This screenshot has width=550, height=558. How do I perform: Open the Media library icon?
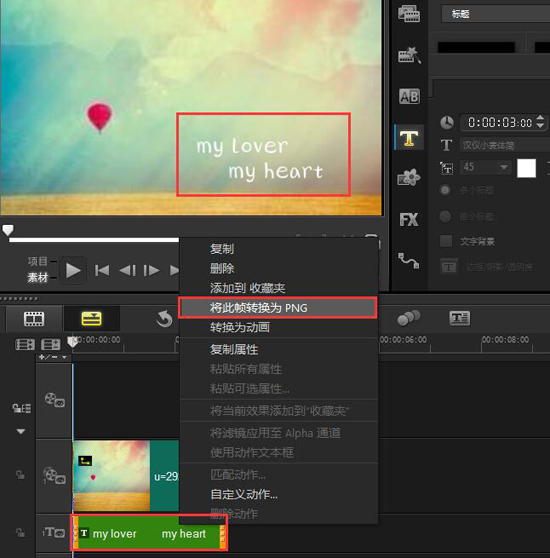pyautogui.click(x=409, y=14)
